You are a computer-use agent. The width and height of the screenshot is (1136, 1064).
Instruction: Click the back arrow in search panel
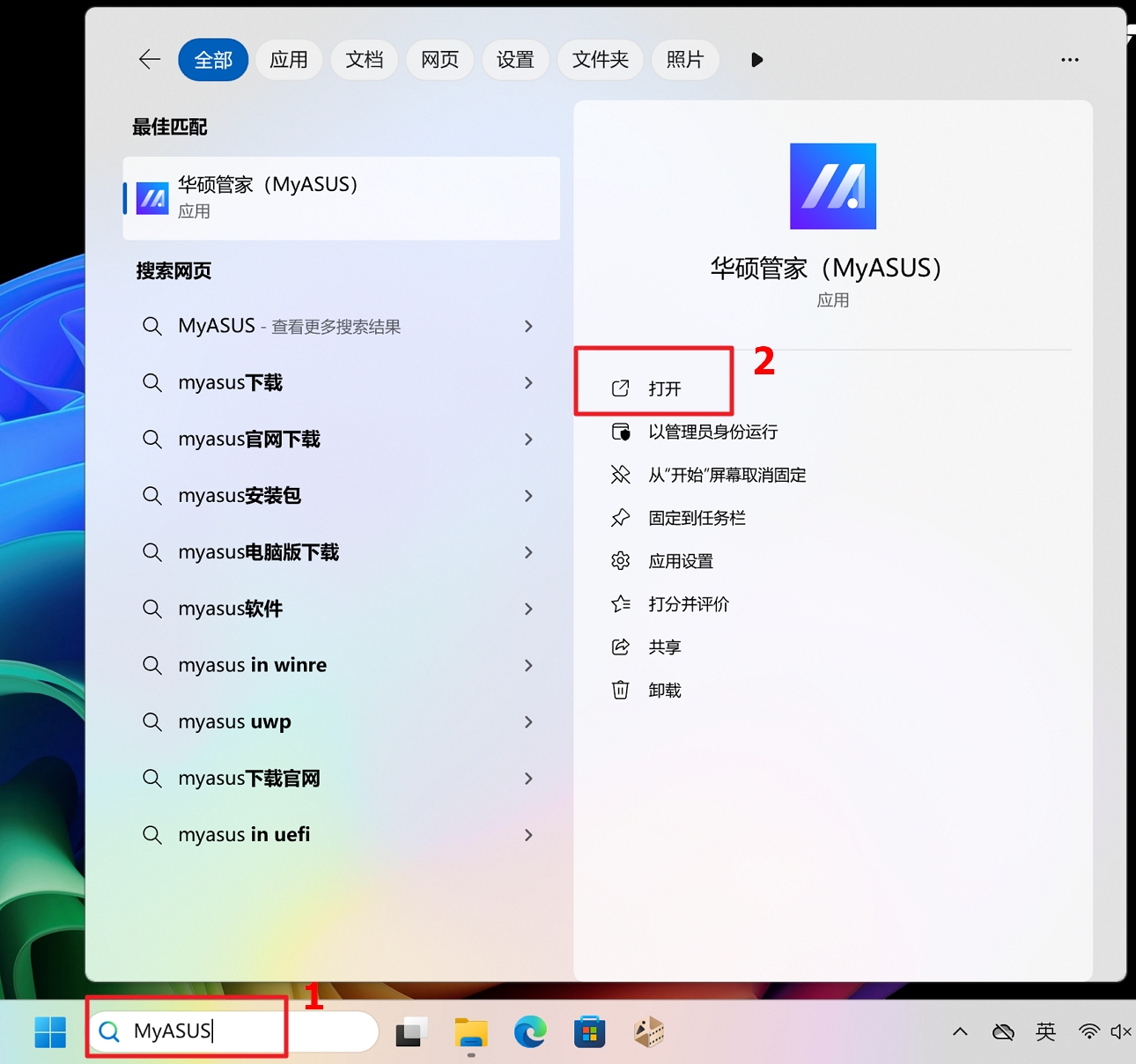click(150, 60)
